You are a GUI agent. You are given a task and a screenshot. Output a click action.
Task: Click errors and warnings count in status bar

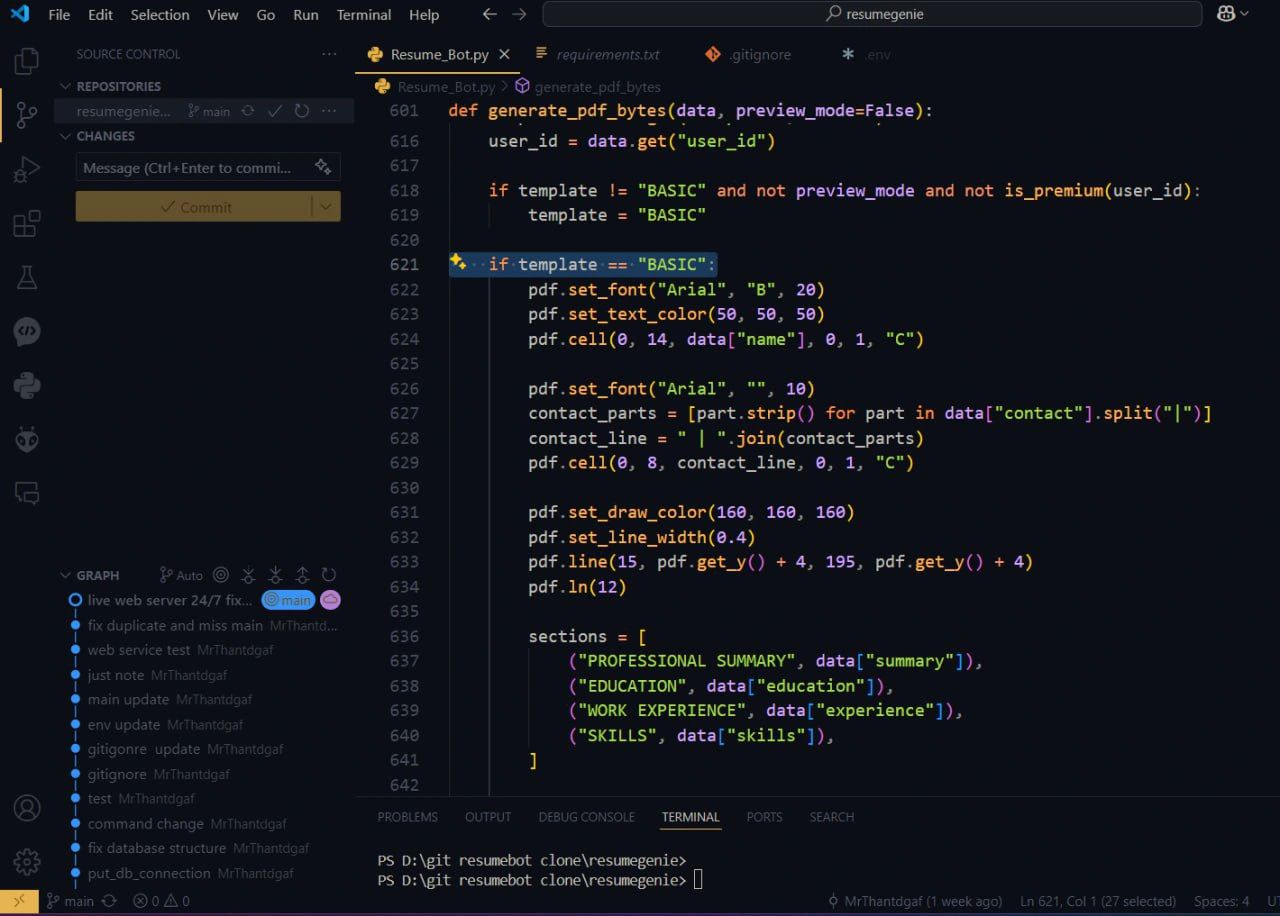point(161,901)
